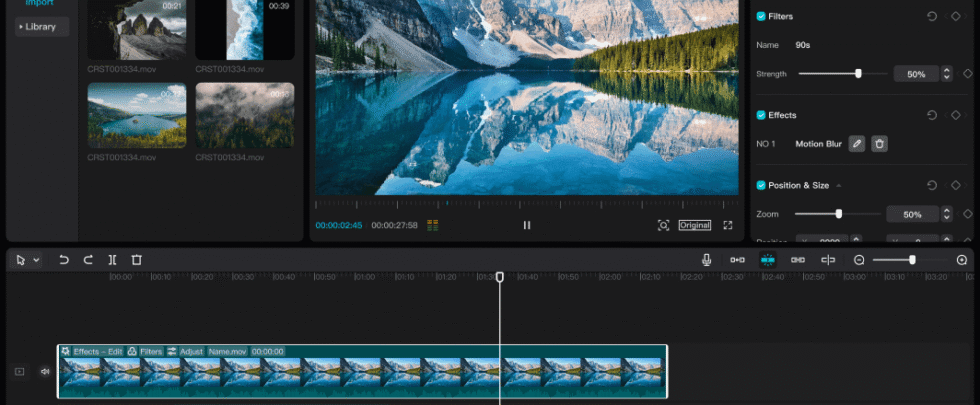Pause the video preview playback
The width and height of the screenshot is (980, 405).
point(527,225)
